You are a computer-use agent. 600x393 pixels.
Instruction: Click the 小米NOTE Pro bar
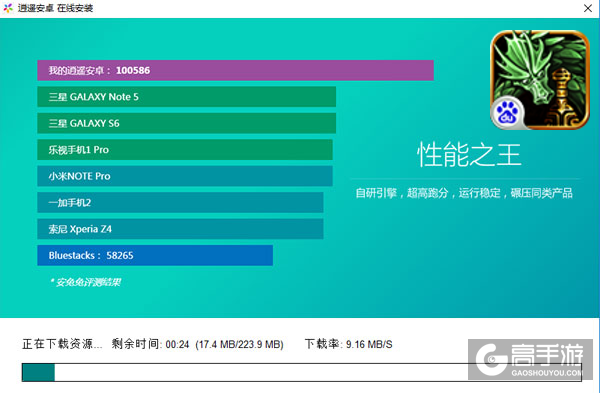(185, 176)
